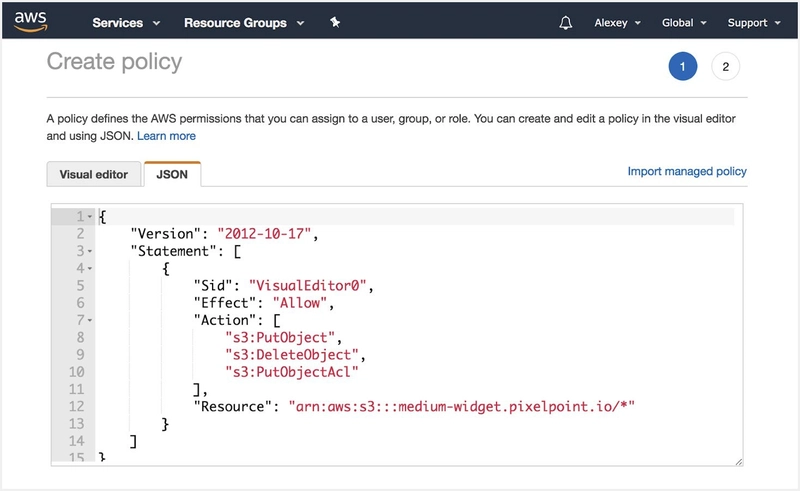Go to step 2 indicator

pos(725,67)
